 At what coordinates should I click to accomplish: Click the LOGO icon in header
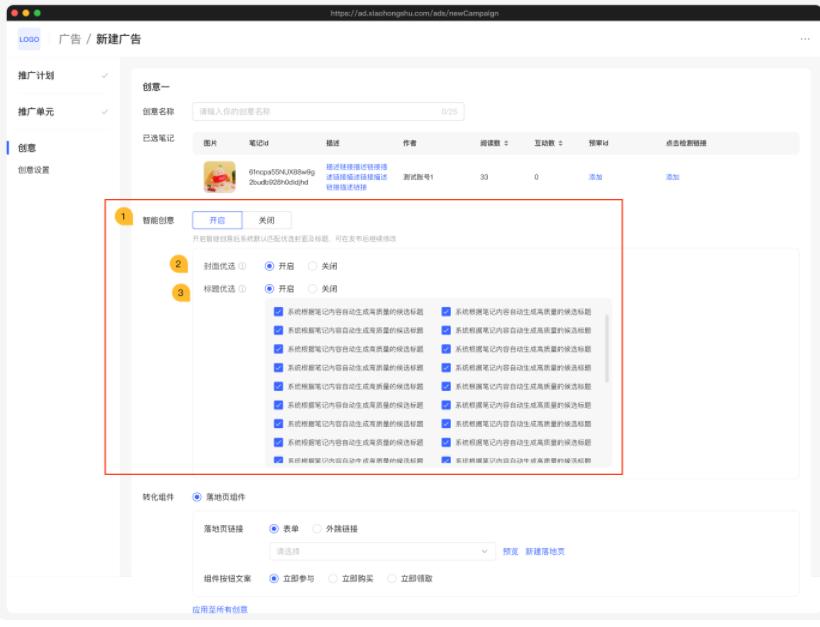[29, 39]
